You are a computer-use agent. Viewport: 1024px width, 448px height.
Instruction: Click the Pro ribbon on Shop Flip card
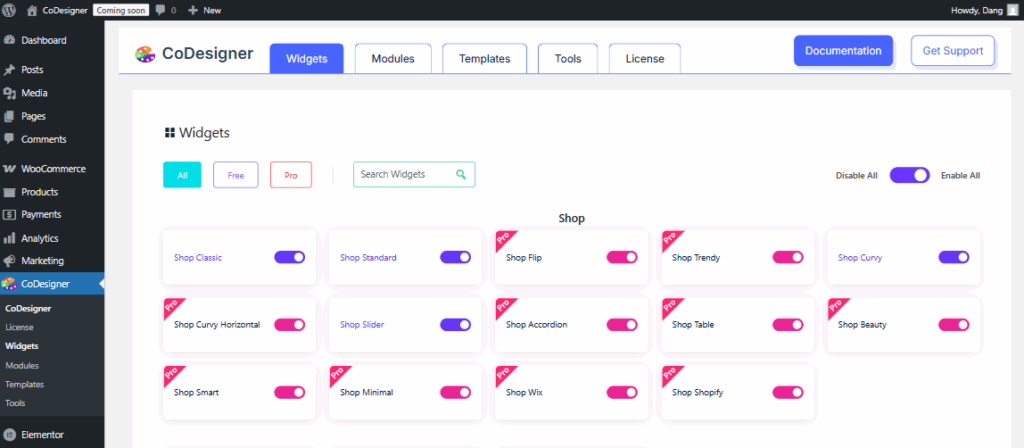pyautogui.click(x=505, y=240)
